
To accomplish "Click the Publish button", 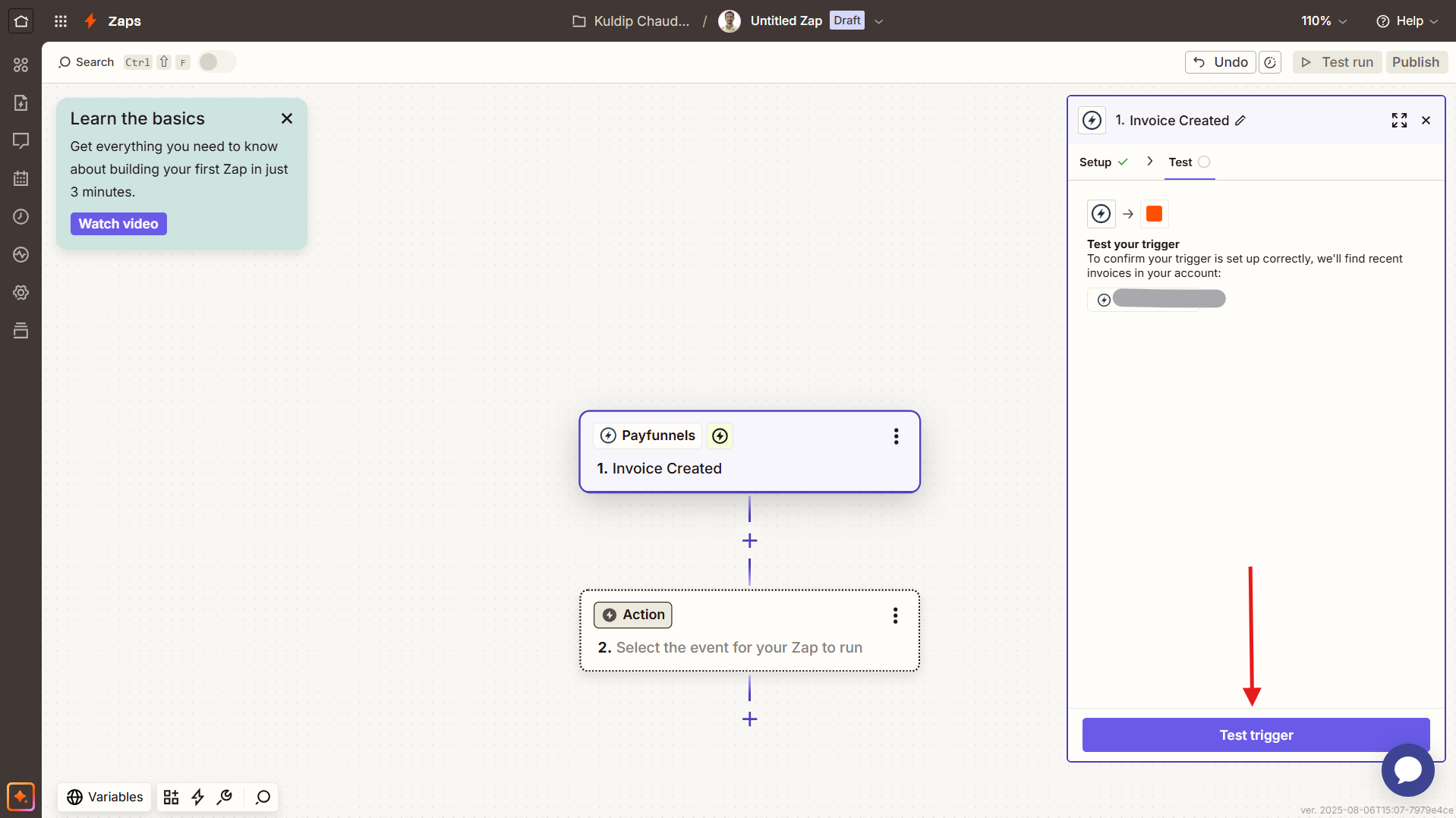I will coord(1416,62).
